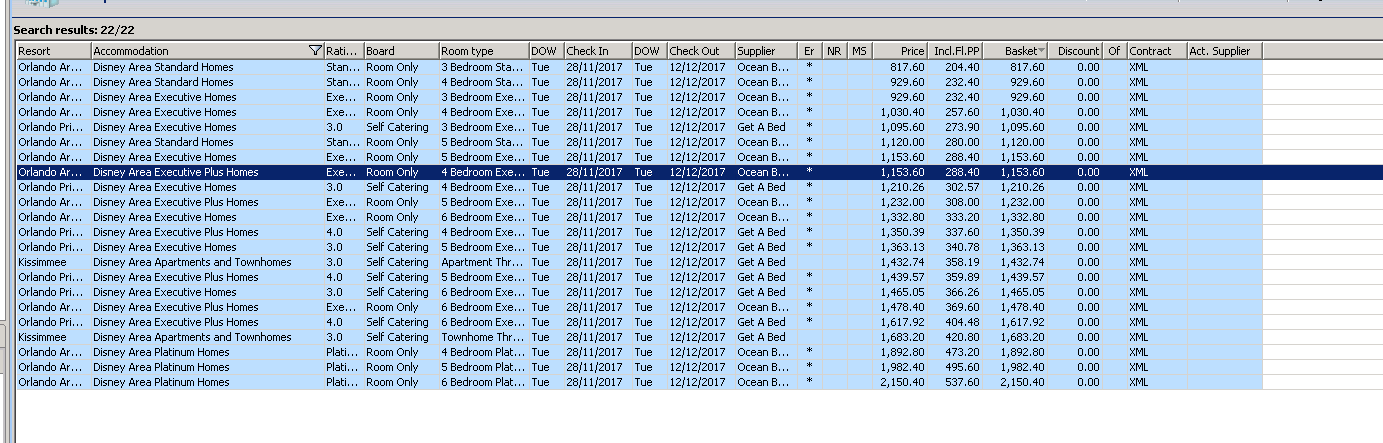Click 1,617.92 in the Price column
The height and width of the screenshot is (443, 1383).
click(x=902, y=322)
